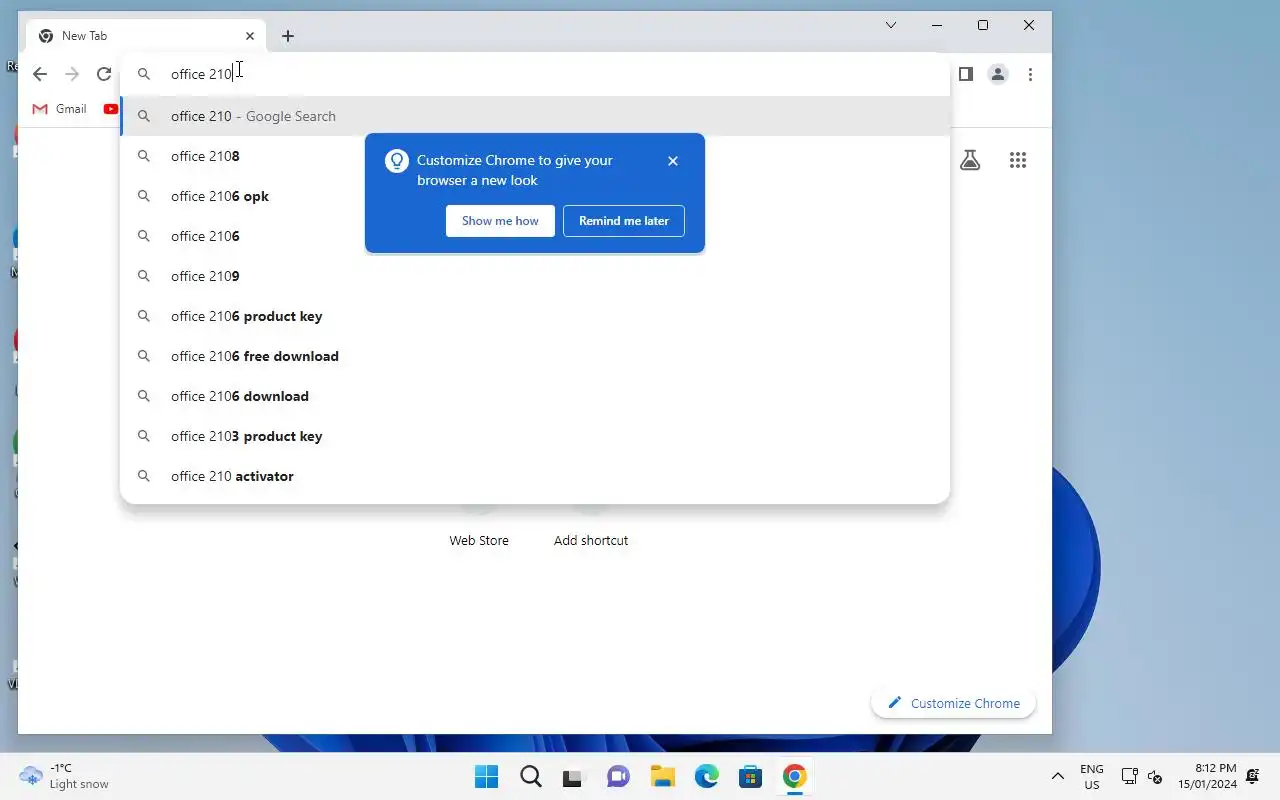Open File Explorer from taskbar
The height and width of the screenshot is (800, 1280).
663,777
